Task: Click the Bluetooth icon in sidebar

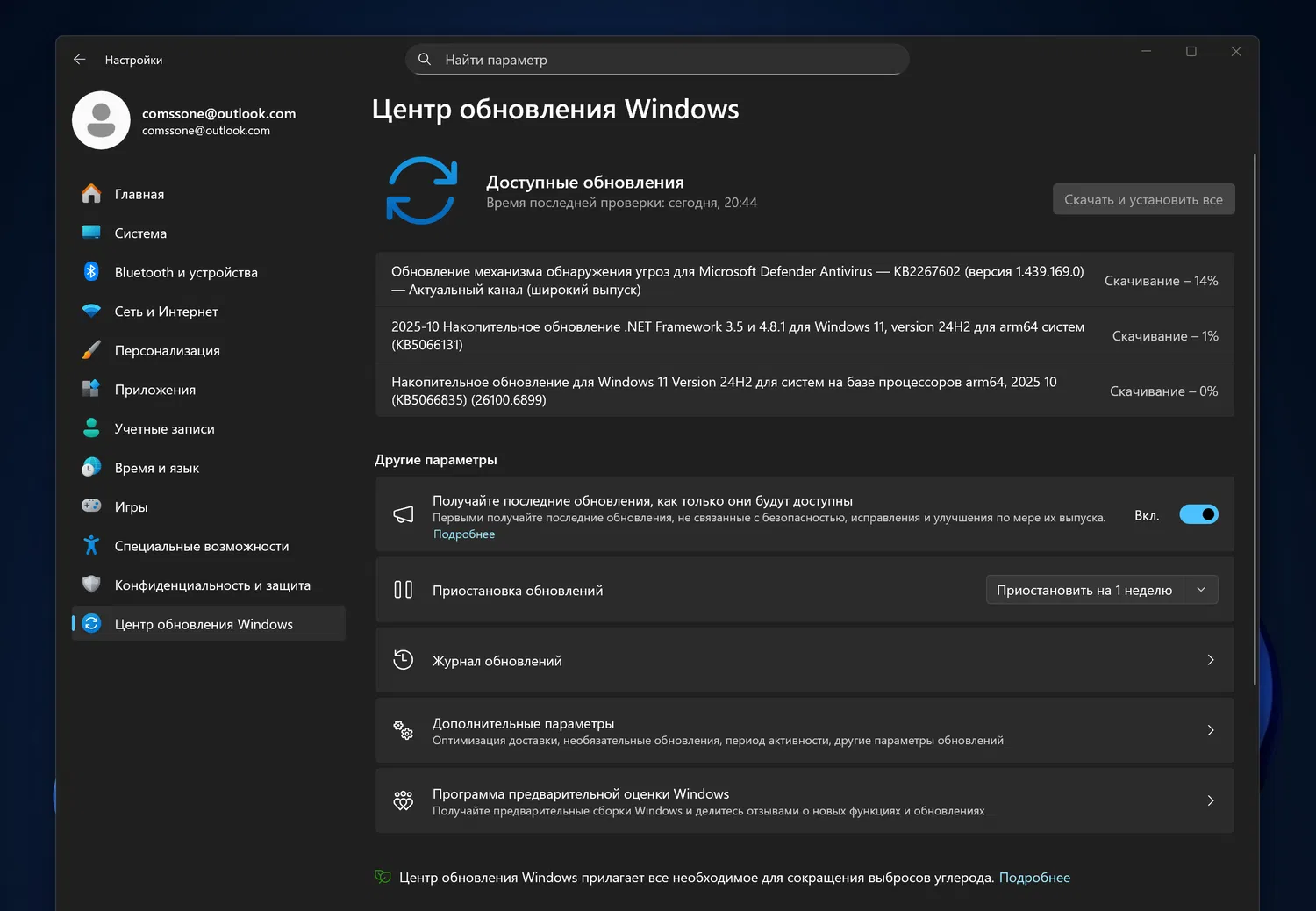Action: 91,272
